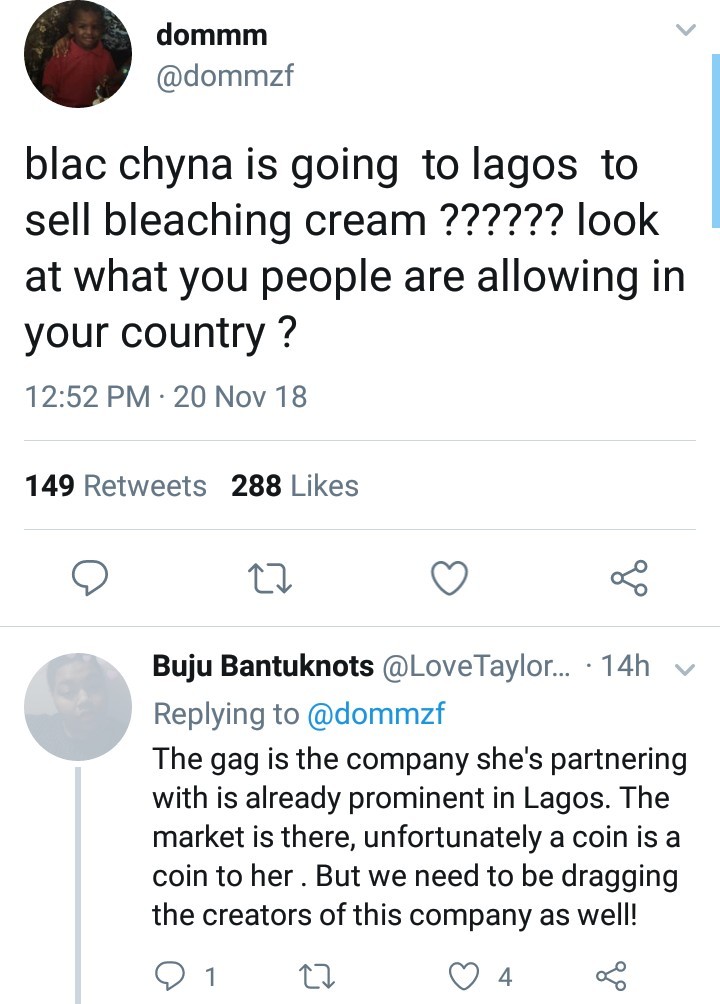Screen dimensions: 720x1004
Task: View the 288 Likes list
Action: point(294,486)
